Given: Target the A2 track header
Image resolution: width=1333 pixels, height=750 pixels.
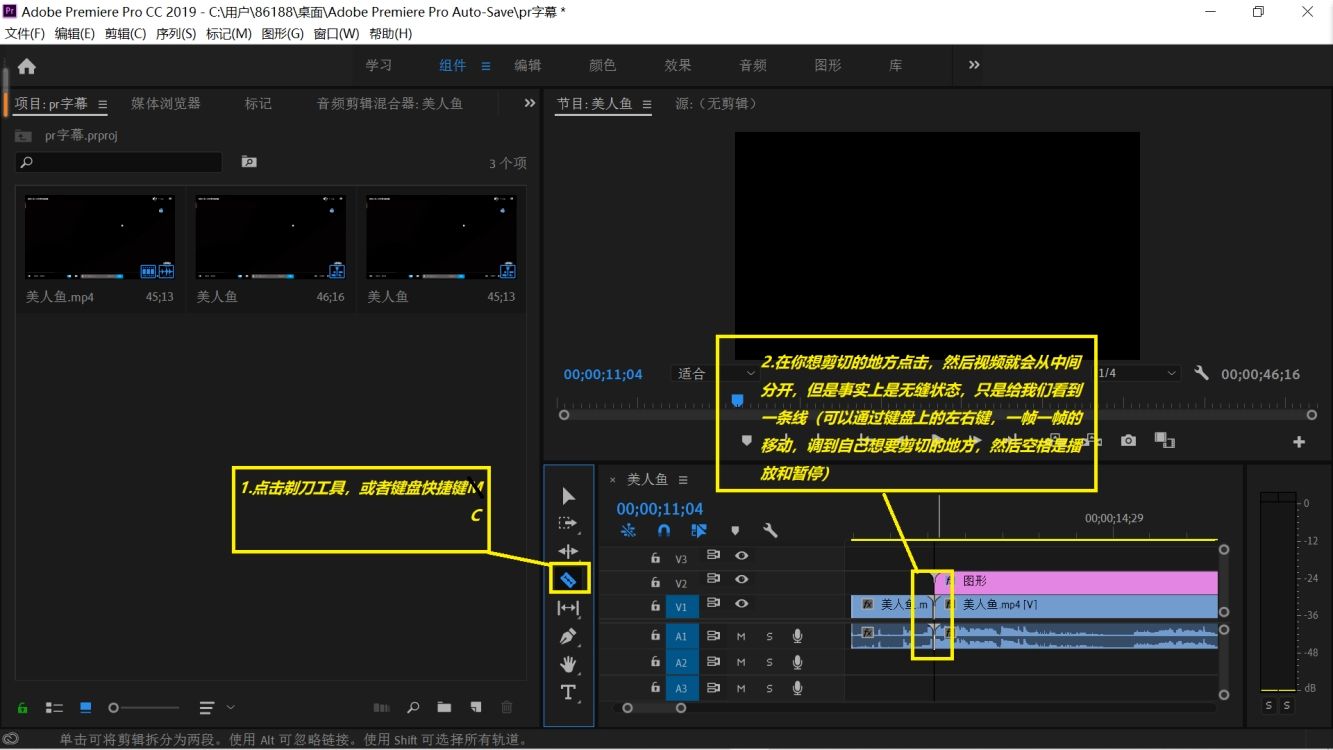Looking at the screenshot, I should tap(681, 662).
